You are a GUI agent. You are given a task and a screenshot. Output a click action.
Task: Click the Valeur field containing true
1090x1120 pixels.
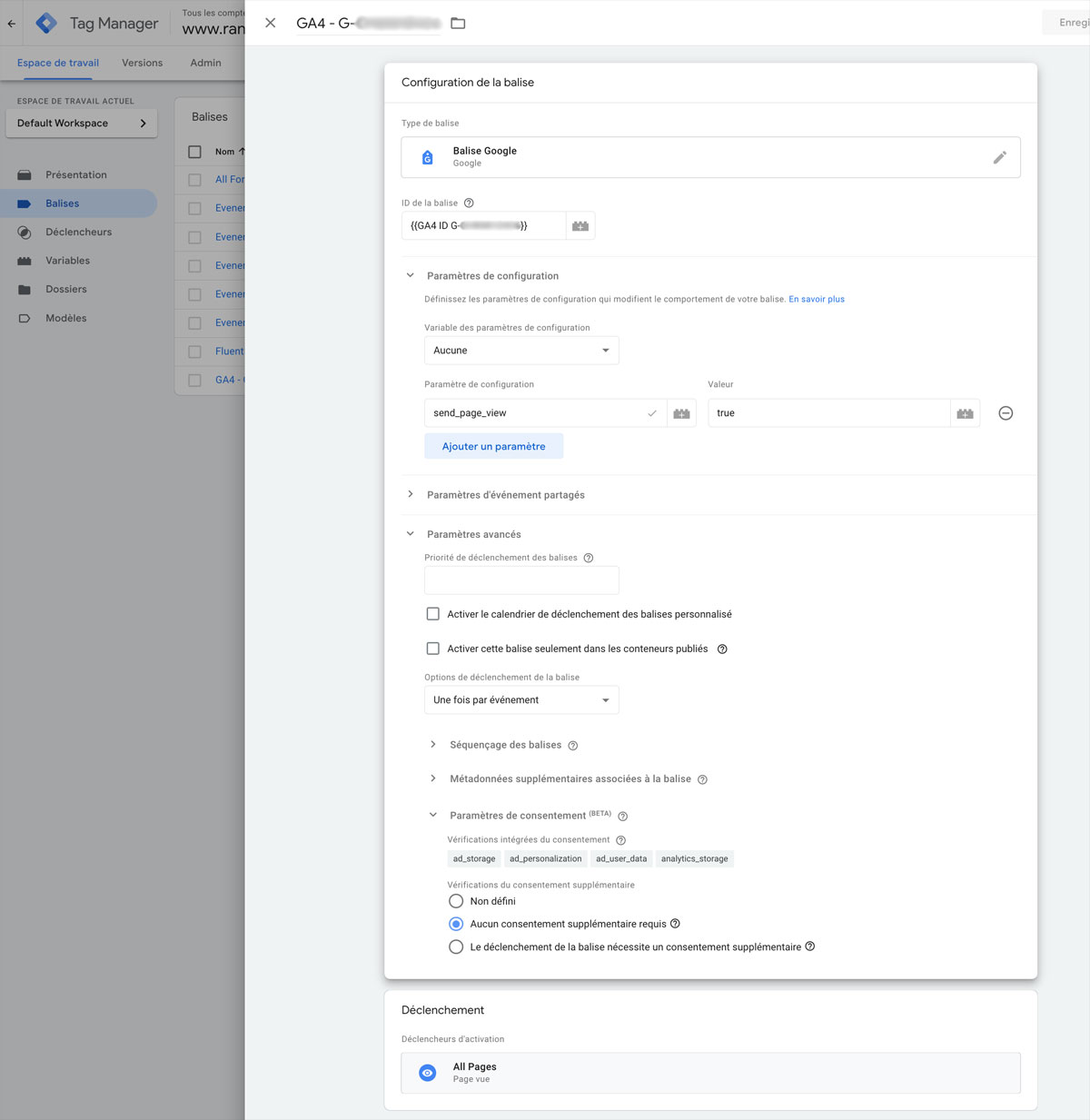[x=829, y=413]
